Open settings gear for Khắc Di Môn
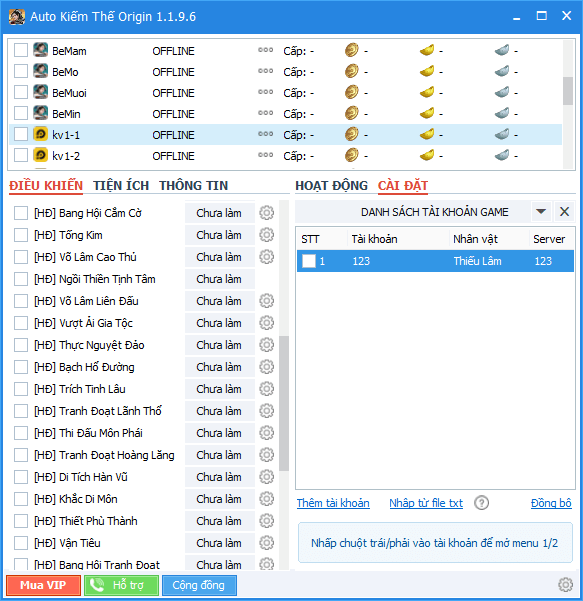Screen dimensions: 583x601 (266, 499)
